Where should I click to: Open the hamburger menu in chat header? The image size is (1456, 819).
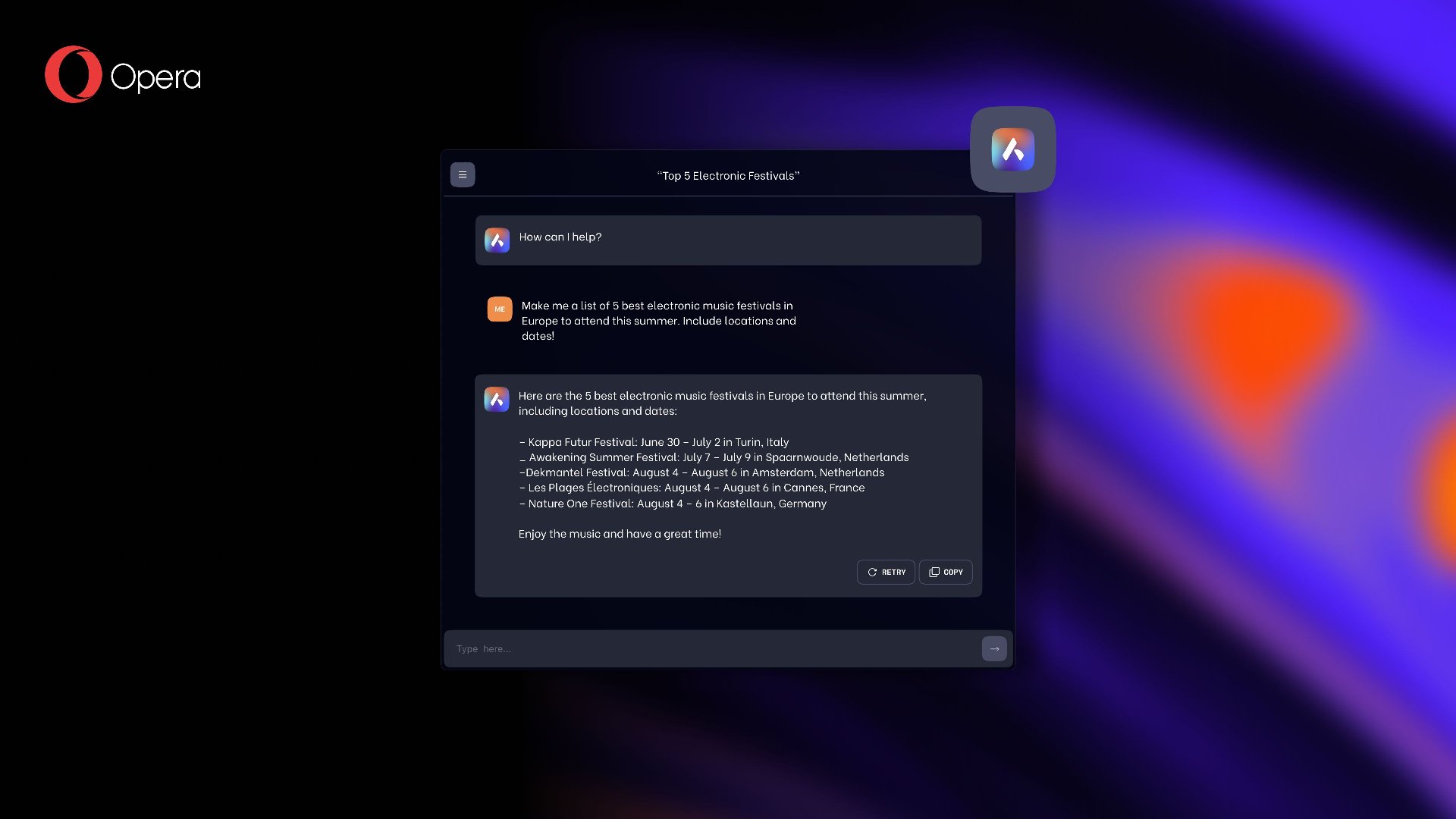(463, 175)
